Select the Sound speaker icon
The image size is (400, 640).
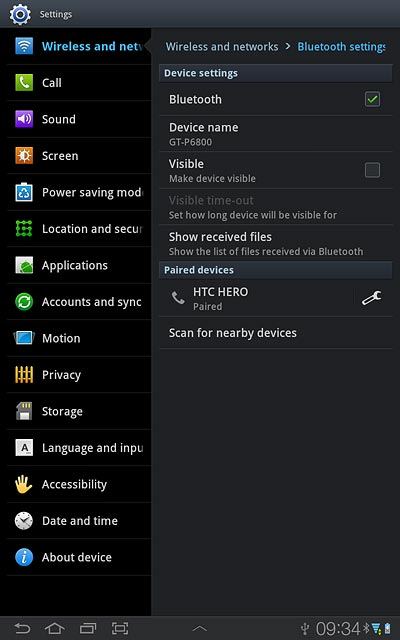click(24, 119)
